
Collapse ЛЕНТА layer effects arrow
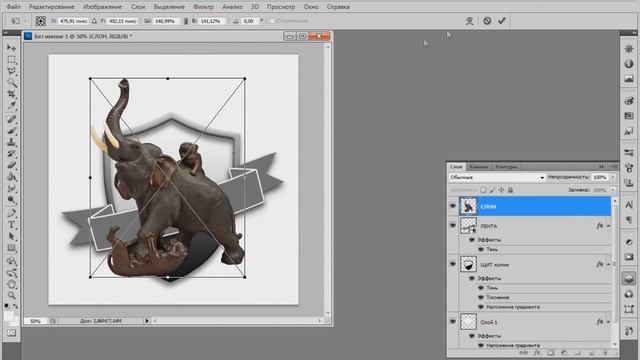click(x=608, y=226)
